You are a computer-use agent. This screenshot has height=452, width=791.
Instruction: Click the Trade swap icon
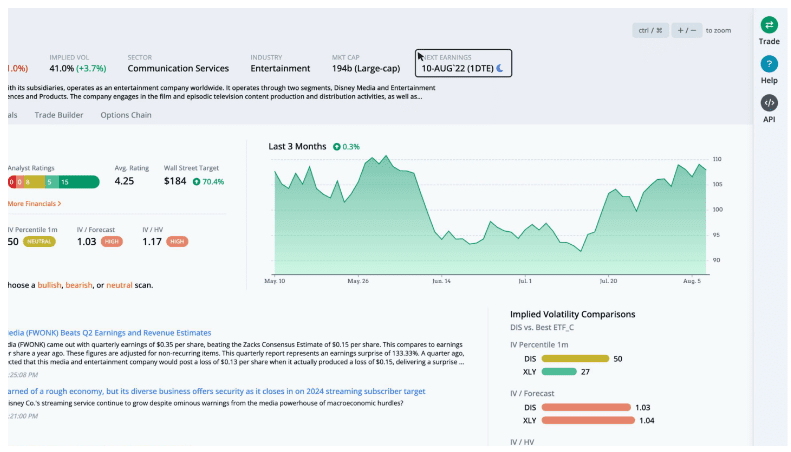coord(768,25)
